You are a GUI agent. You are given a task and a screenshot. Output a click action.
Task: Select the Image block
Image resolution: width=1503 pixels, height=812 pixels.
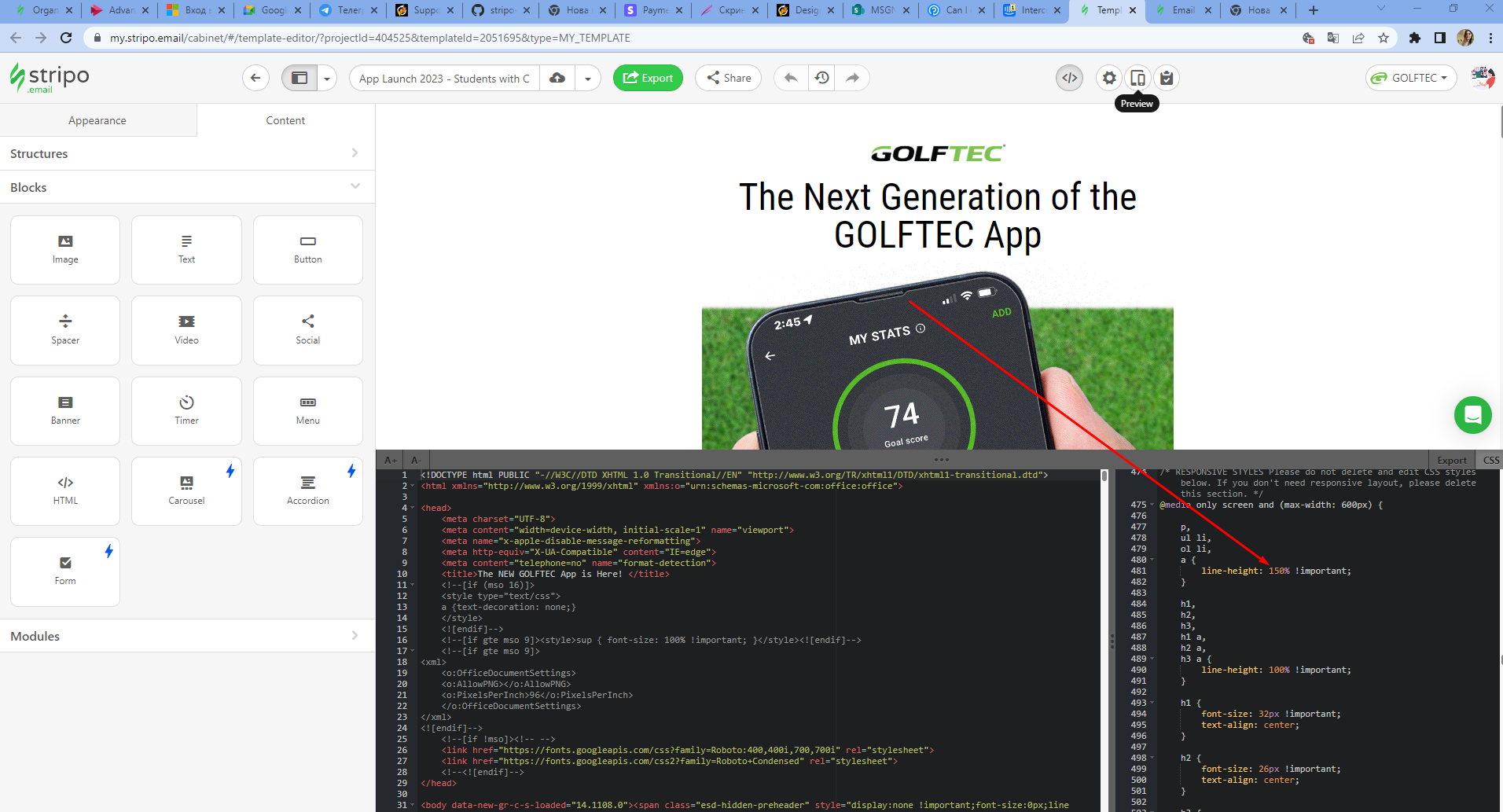[65, 250]
